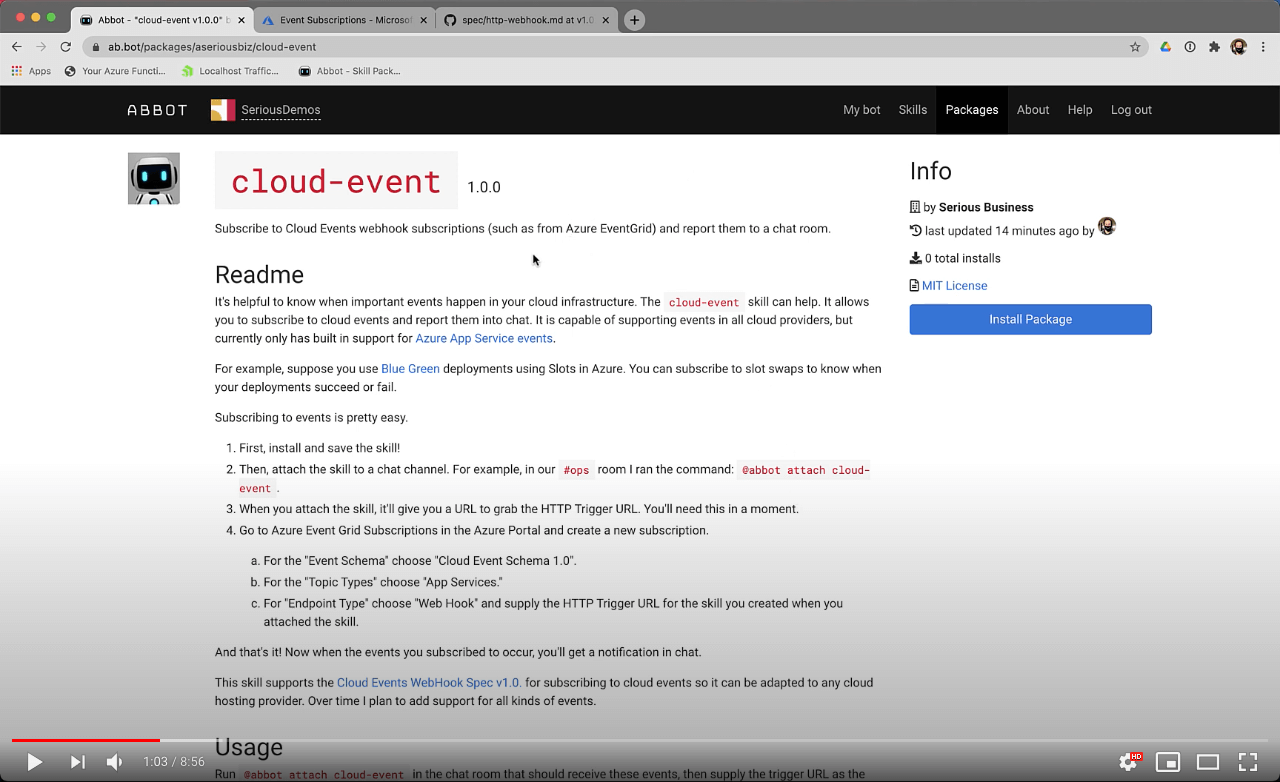Open the MIT License link
1280x782 pixels.
(954, 286)
